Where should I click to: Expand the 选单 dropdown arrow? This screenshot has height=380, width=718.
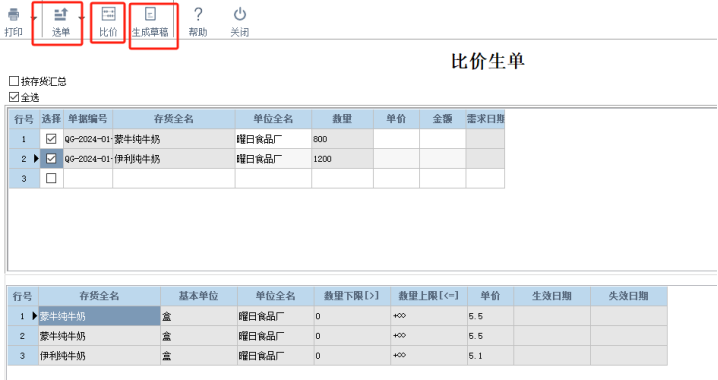[x=82, y=18]
